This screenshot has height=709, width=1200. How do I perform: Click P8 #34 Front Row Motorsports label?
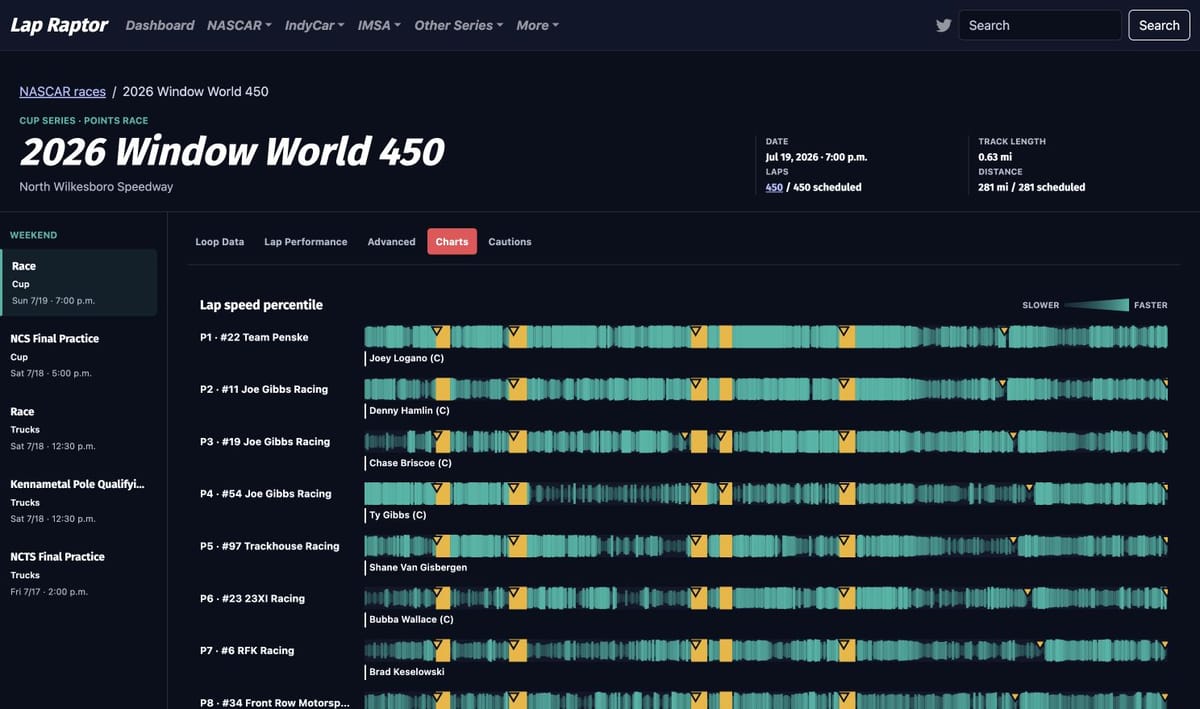coord(275,703)
